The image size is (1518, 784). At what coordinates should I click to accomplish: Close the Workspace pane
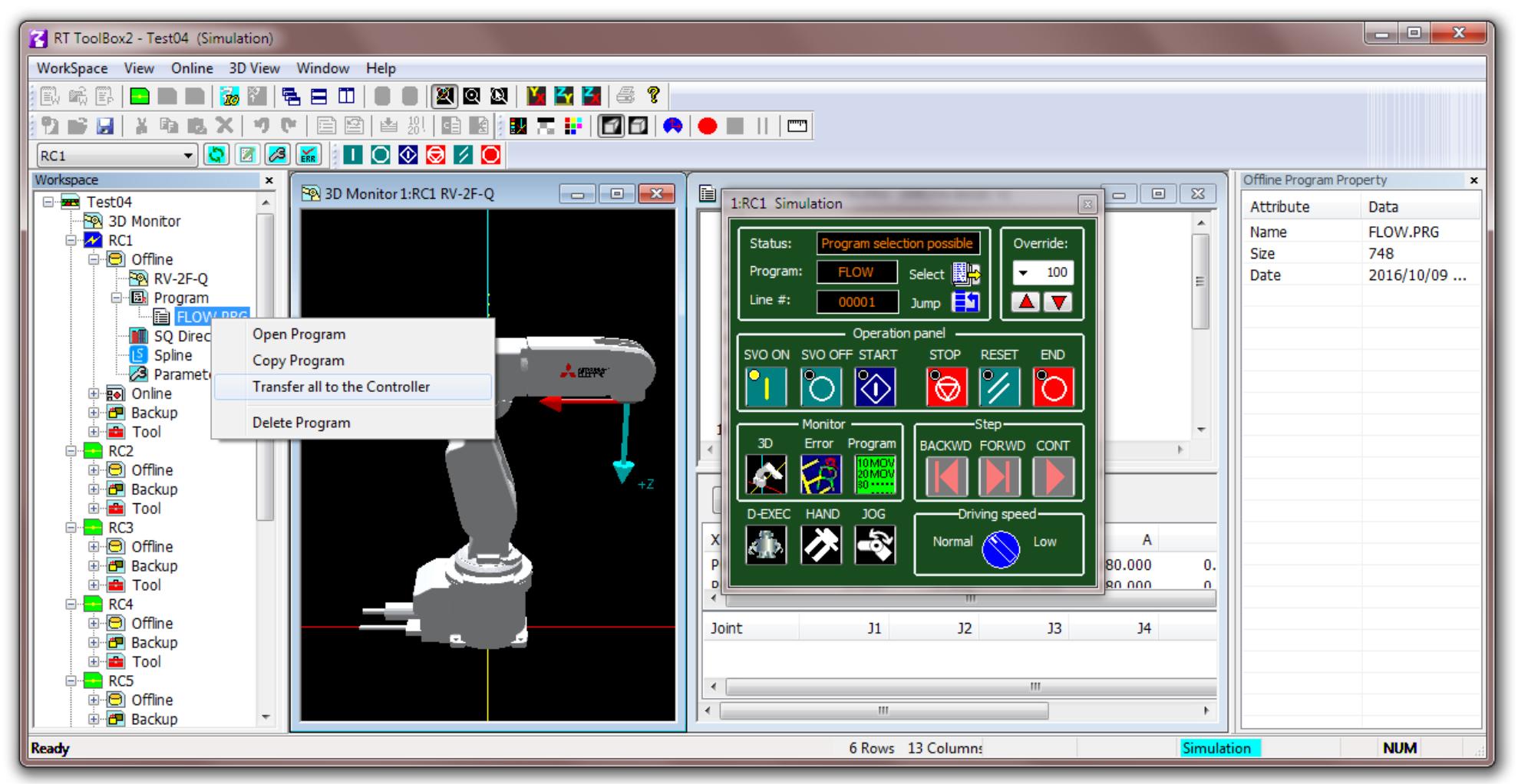269,180
